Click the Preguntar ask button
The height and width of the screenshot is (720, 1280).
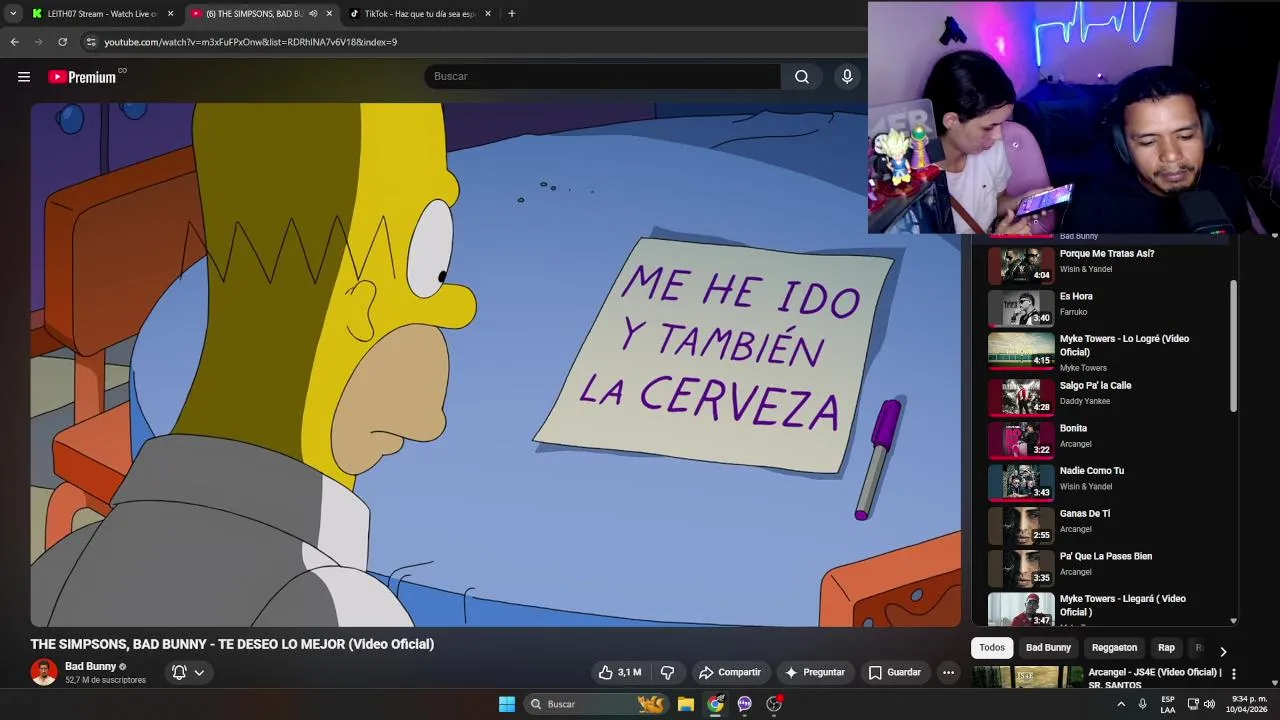point(815,672)
